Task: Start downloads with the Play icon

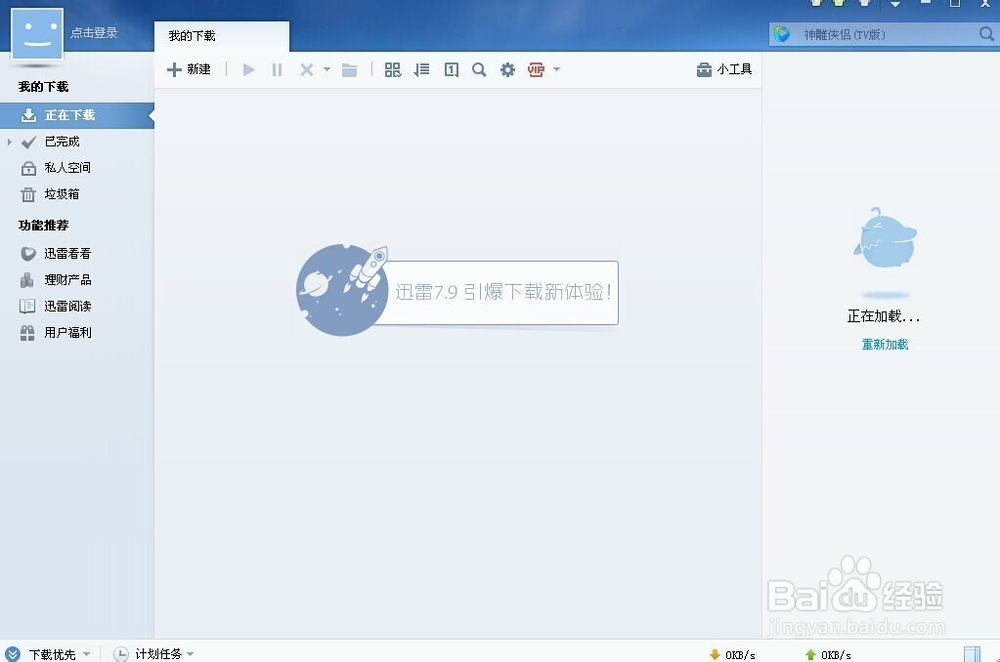Action: pyautogui.click(x=248, y=69)
